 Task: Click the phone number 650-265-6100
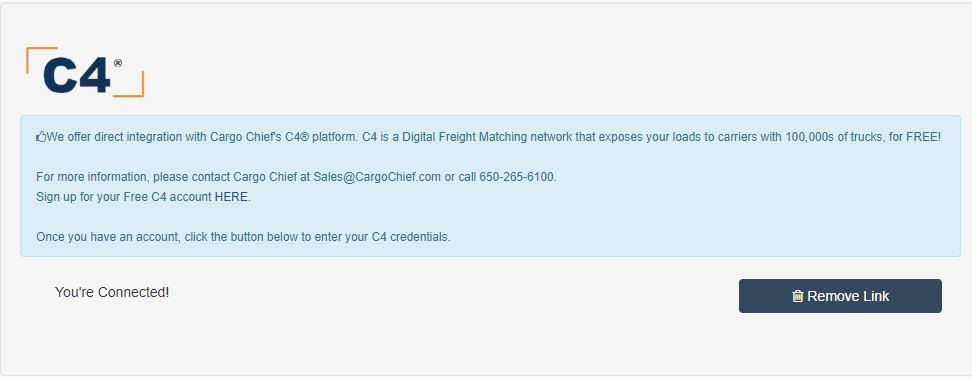516,177
